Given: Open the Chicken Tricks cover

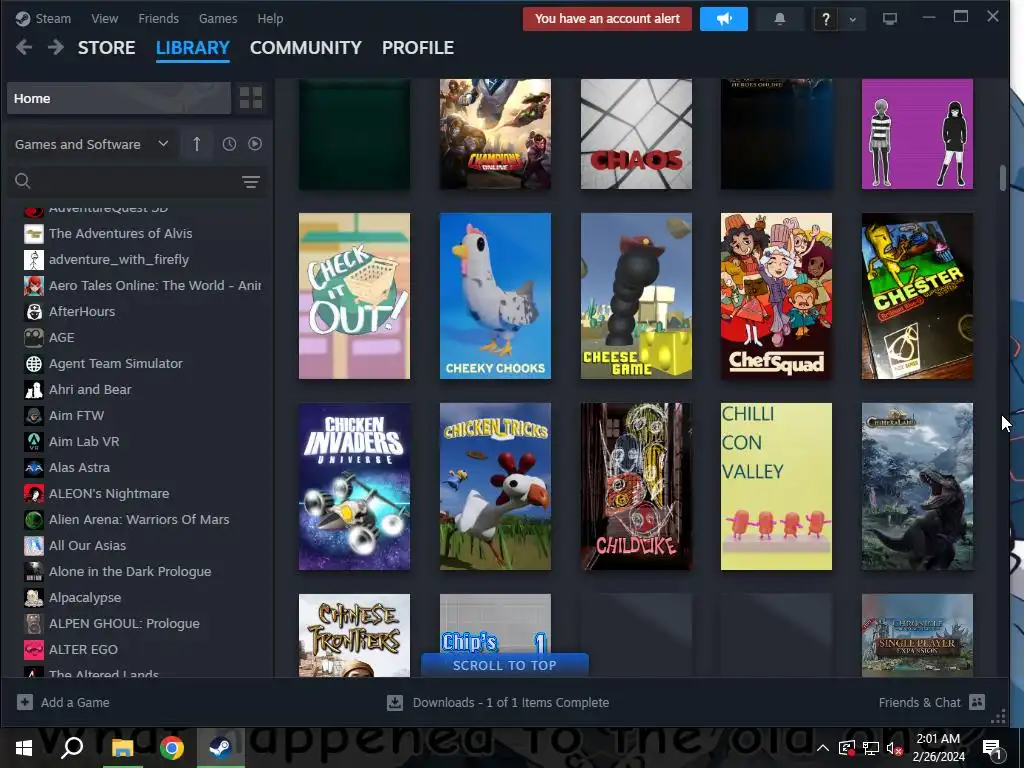Looking at the screenshot, I should pos(495,487).
